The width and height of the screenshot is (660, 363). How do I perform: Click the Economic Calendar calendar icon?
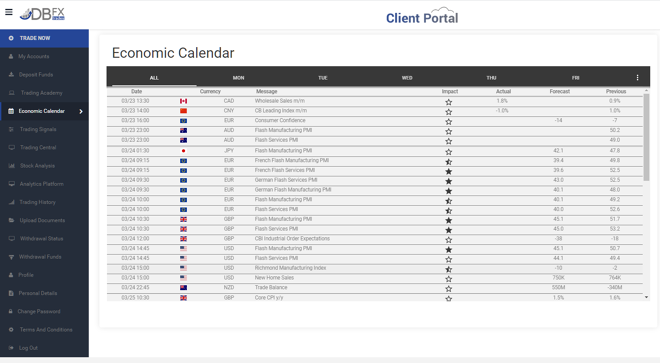[11, 111]
